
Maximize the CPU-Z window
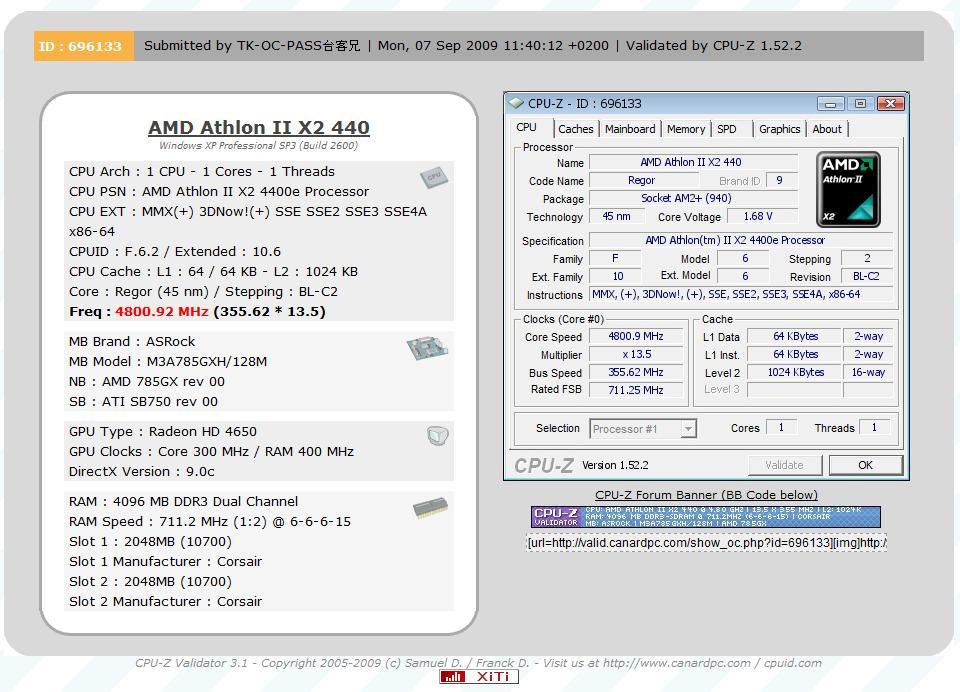(x=860, y=103)
